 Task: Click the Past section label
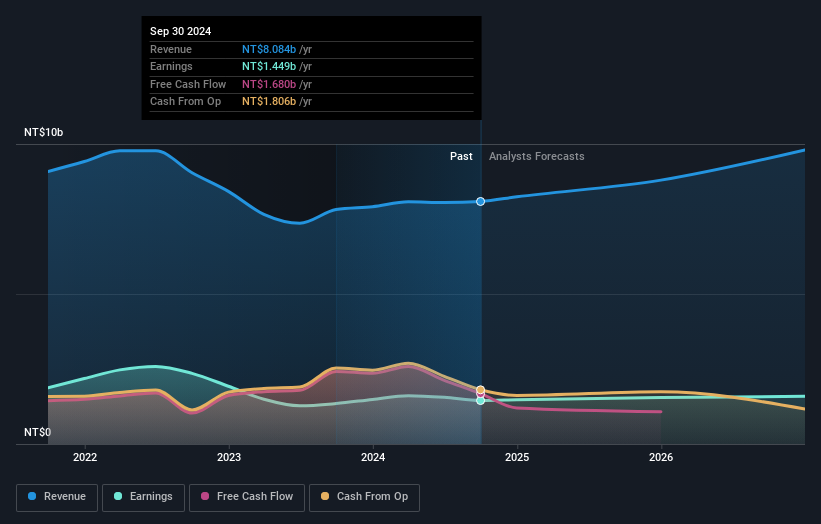[461, 157]
